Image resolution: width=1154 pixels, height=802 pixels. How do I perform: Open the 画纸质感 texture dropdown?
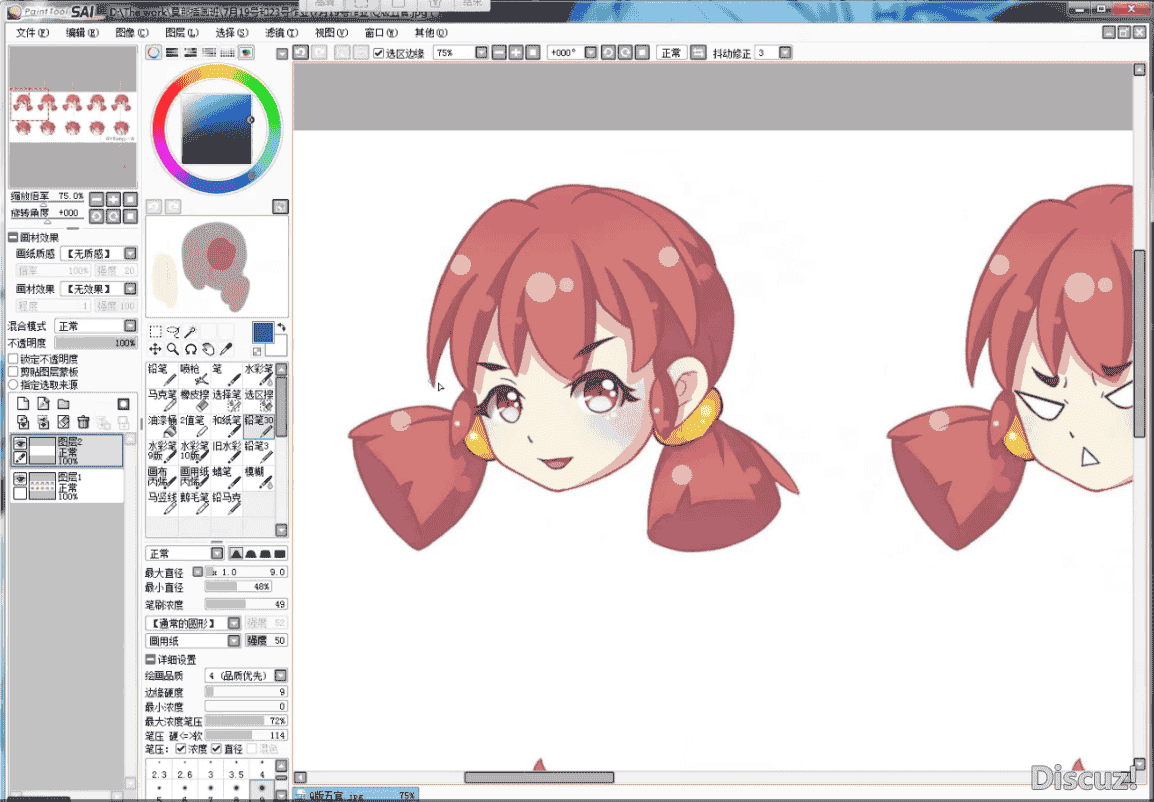99,253
